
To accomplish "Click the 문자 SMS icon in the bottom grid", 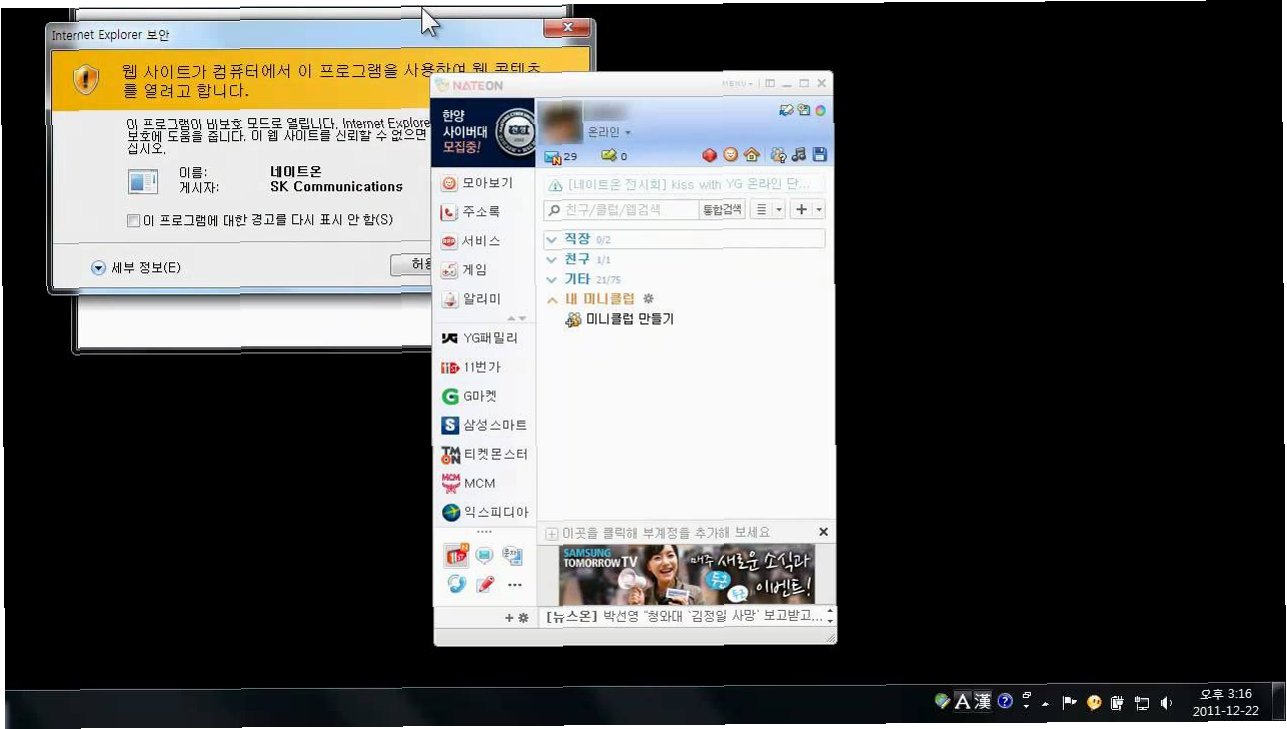I will point(513,555).
